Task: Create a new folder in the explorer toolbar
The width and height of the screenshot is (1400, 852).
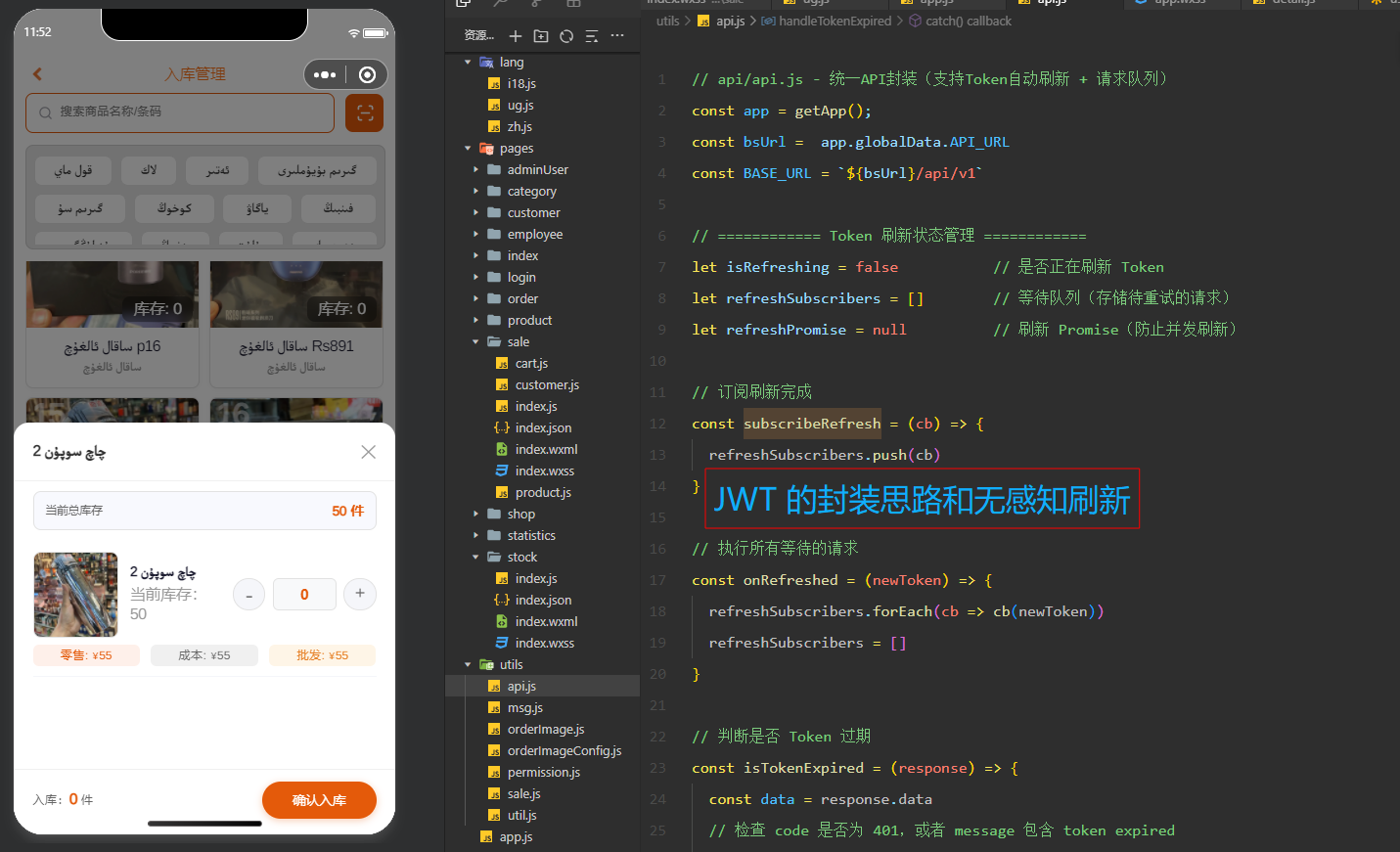Action: 541,36
